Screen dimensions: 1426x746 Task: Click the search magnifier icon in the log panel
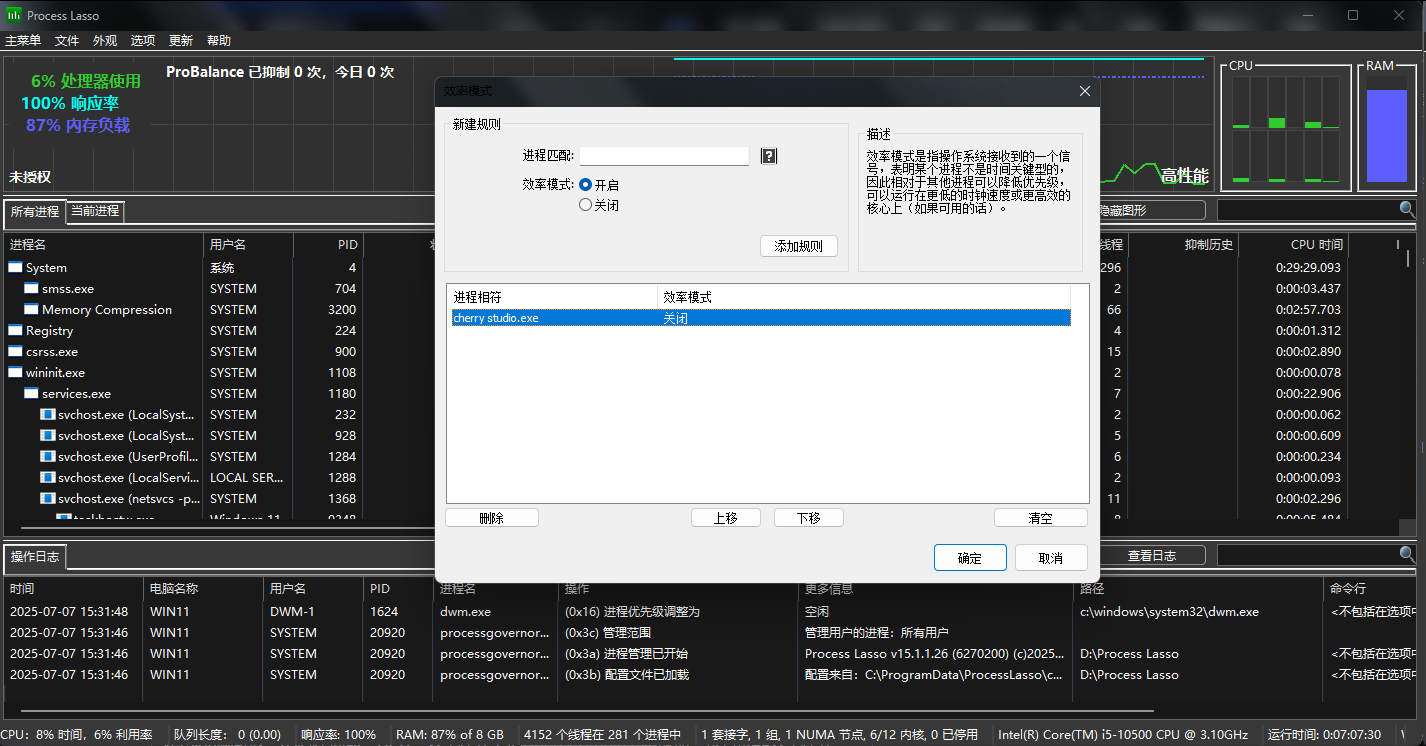1407,554
